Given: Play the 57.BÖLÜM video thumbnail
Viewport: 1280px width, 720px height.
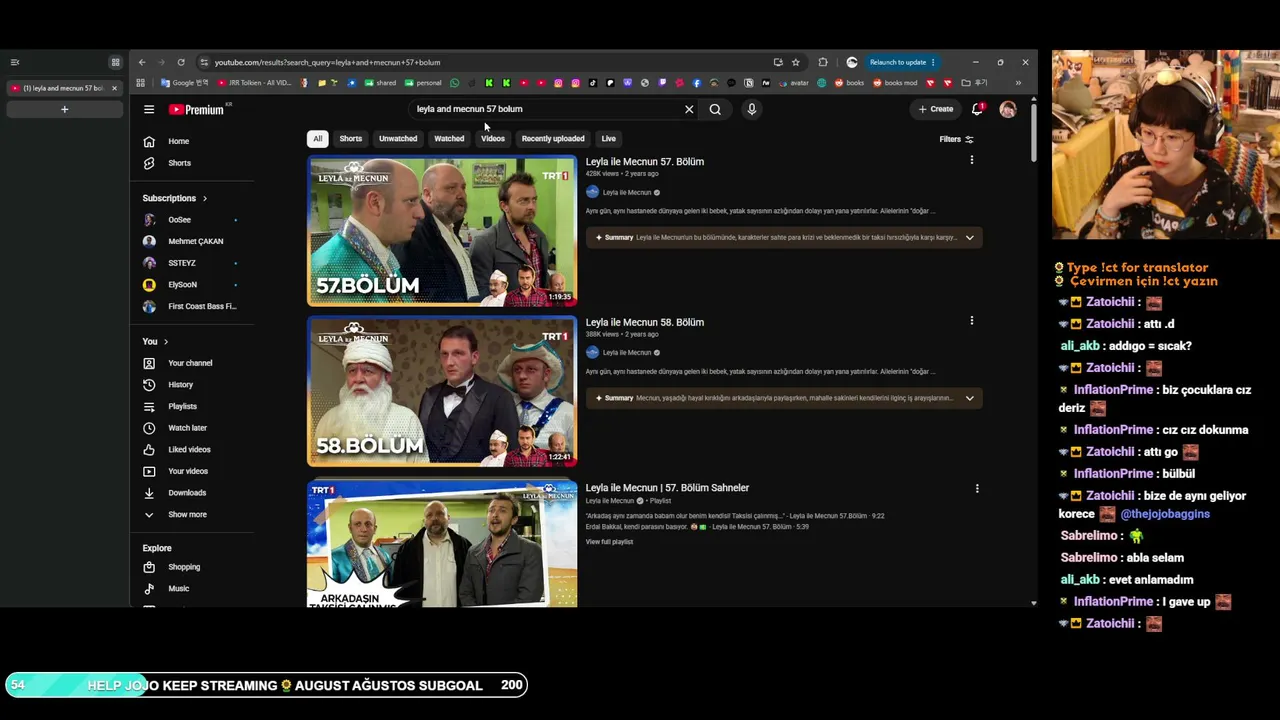Looking at the screenshot, I should tap(442, 231).
